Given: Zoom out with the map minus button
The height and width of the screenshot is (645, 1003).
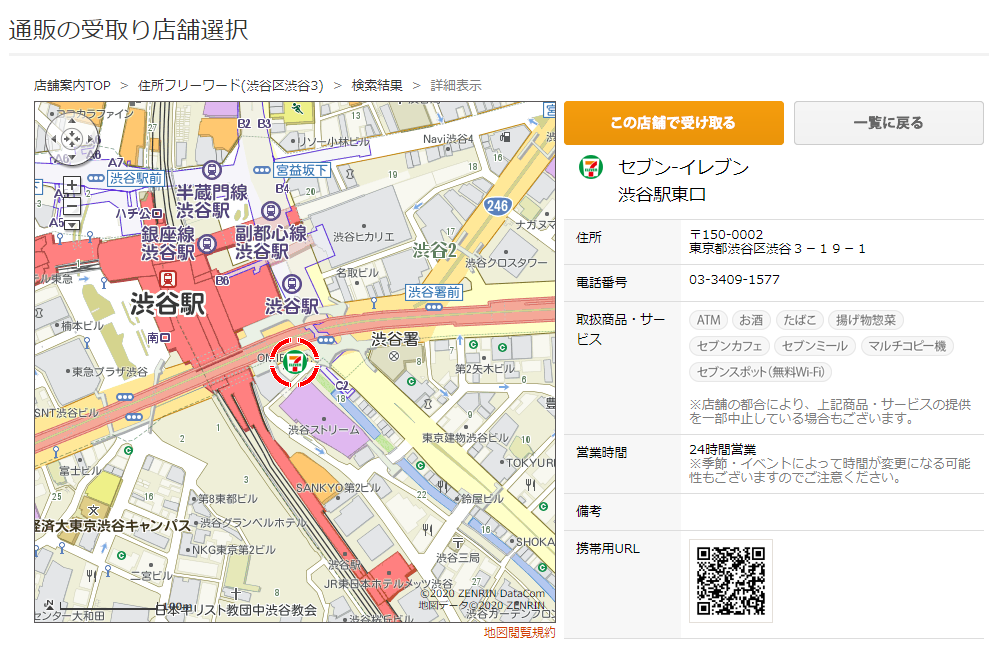Looking at the screenshot, I should coord(72,206).
